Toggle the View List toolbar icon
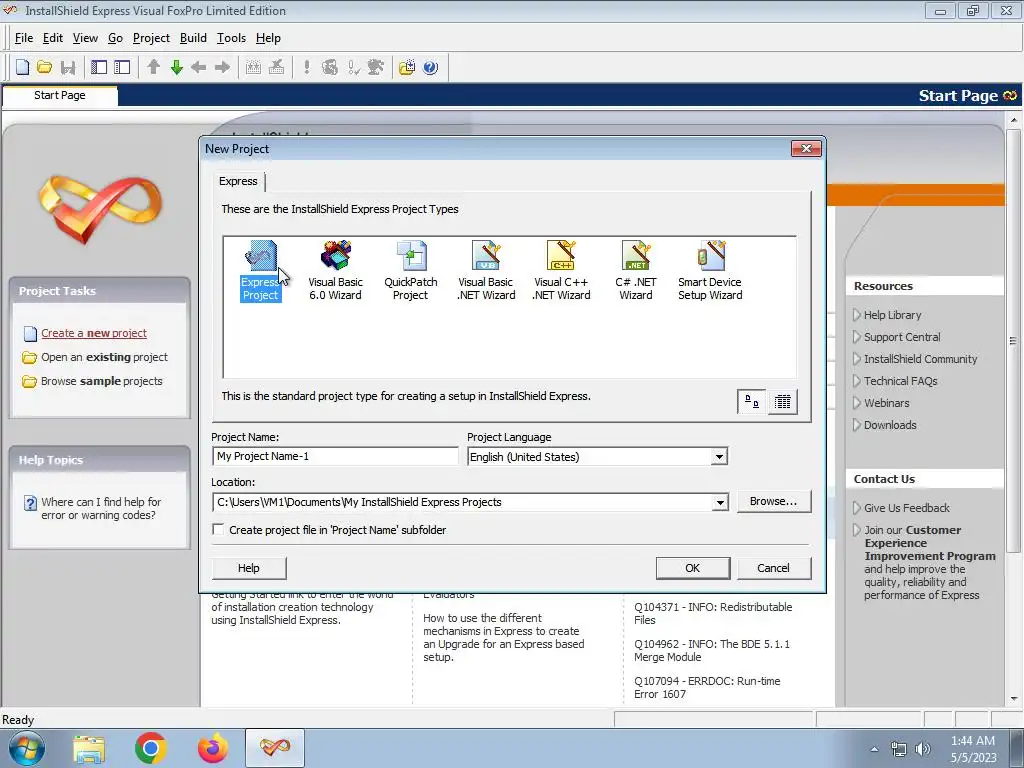 pos(122,67)
